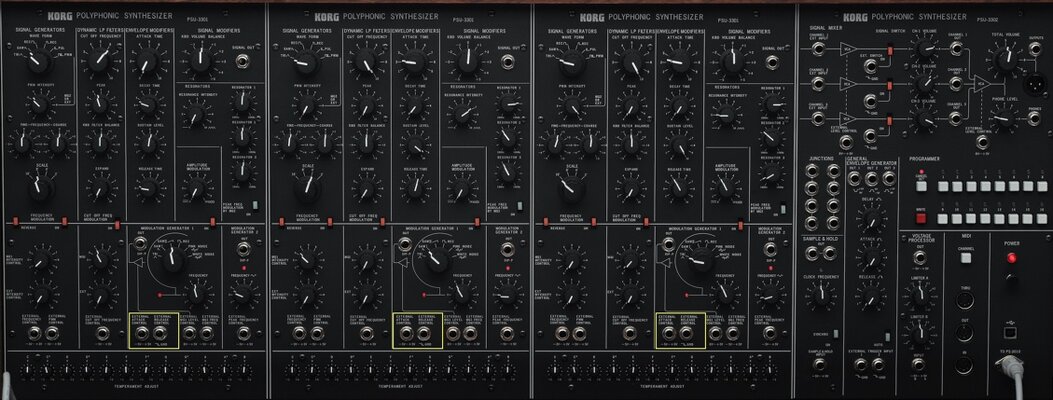
Task: Toggle the channel 1 Signal Switch
Action: coord(890,50)
